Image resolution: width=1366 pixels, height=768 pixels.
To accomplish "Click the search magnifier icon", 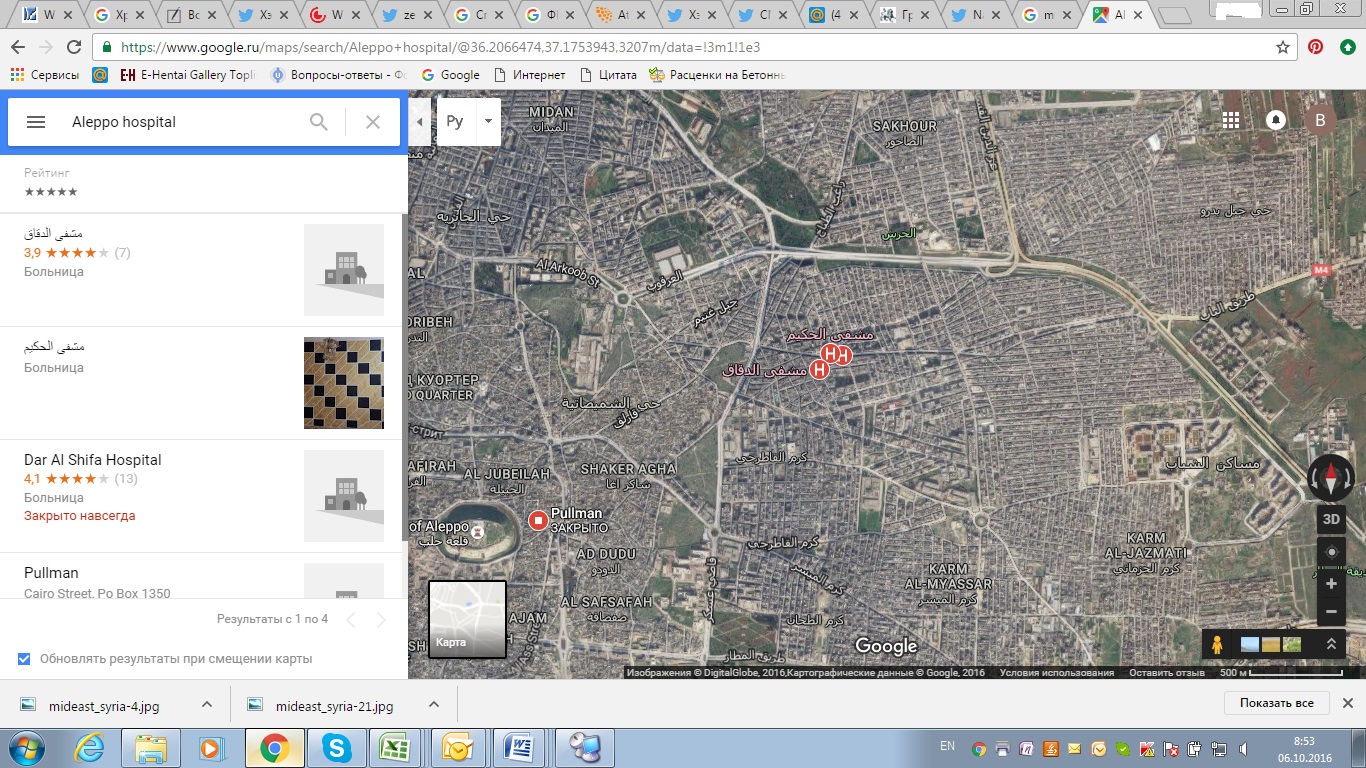I will pyautogui.click(x=319, y=122).
